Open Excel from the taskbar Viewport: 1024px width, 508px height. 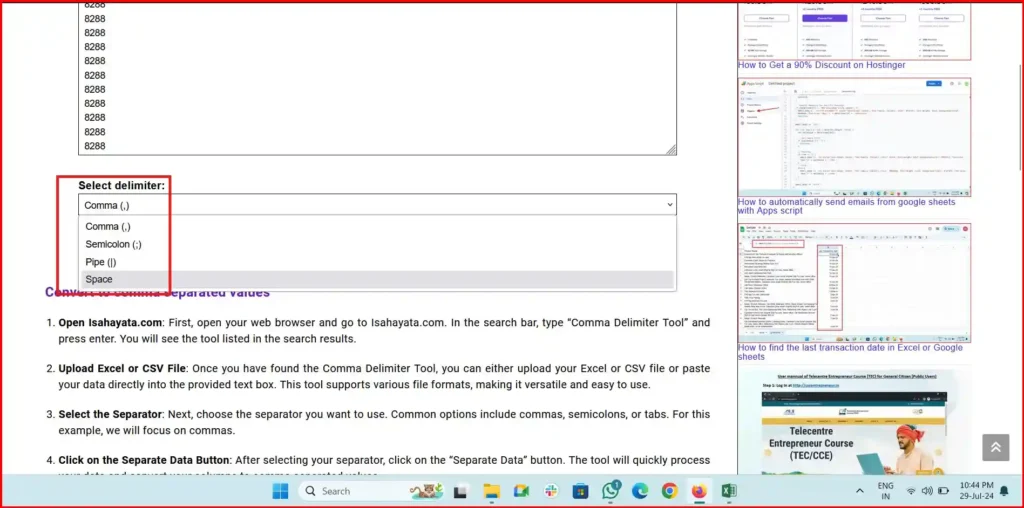click(x=729, y=491)
